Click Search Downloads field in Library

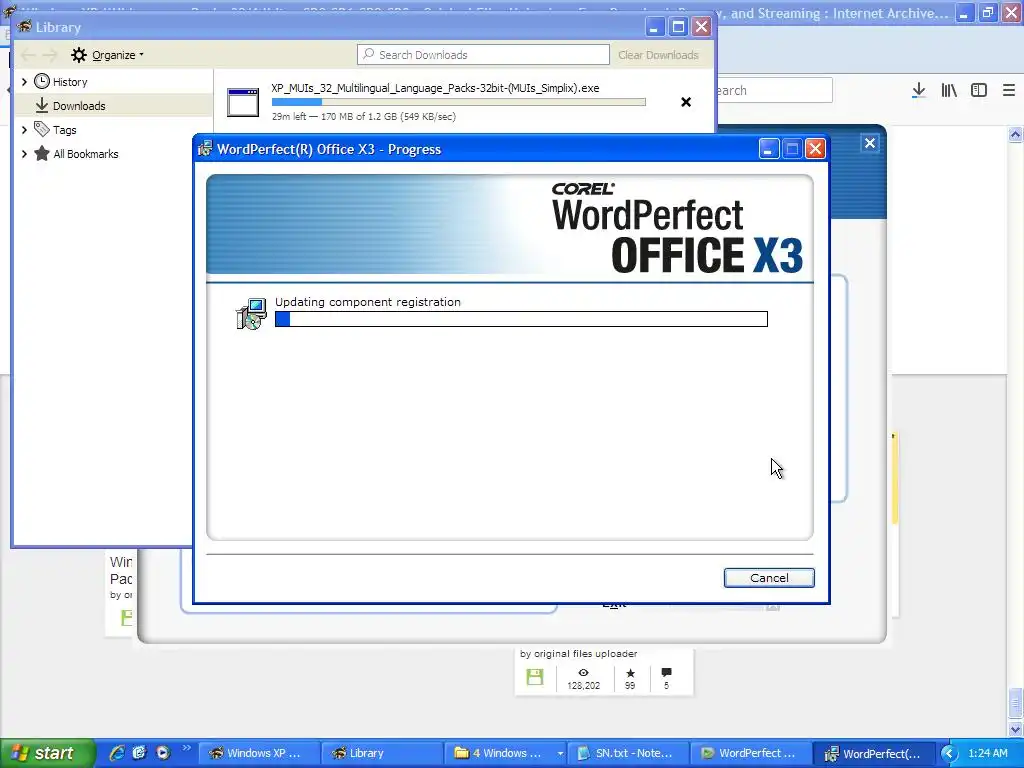483,55
